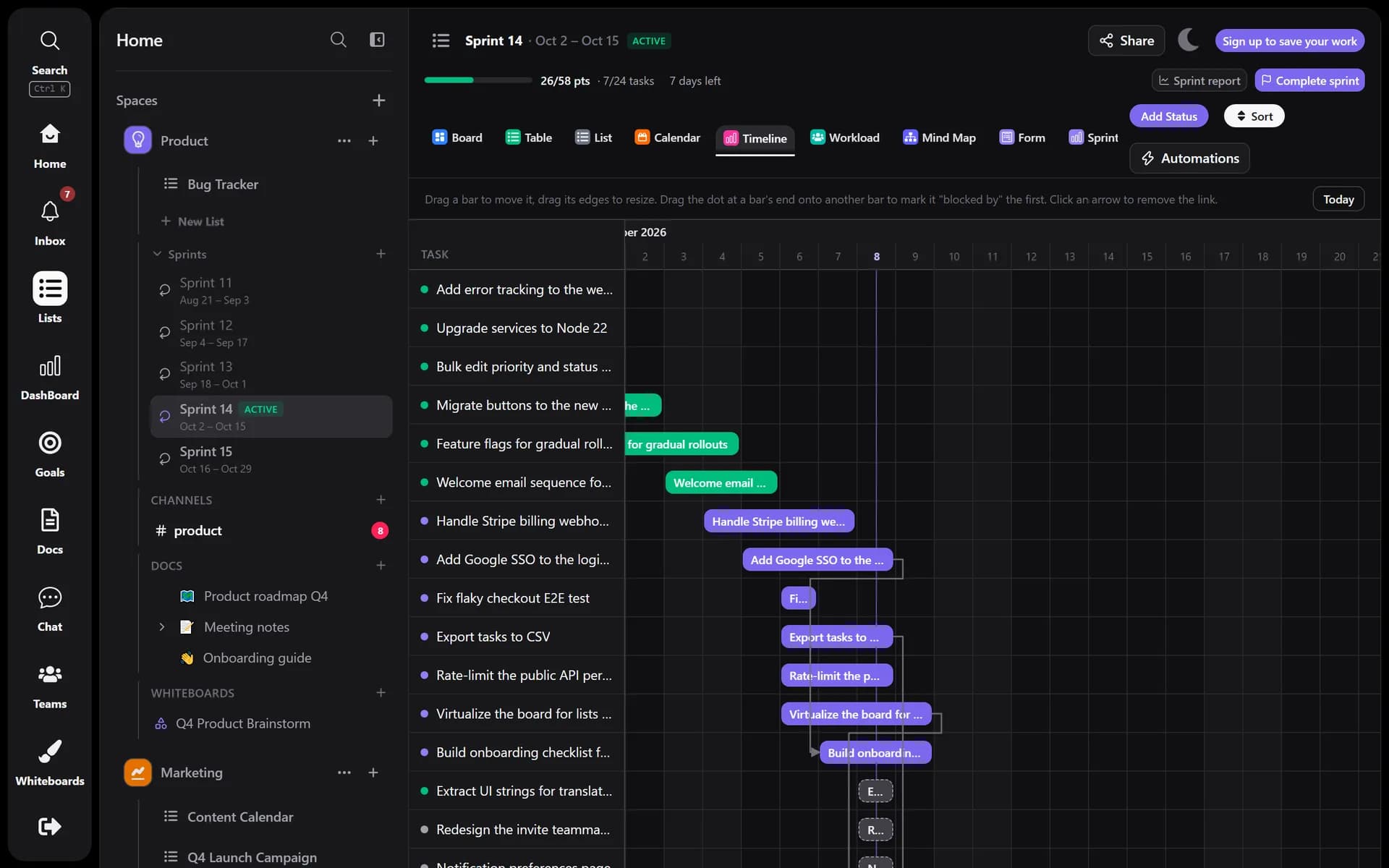Viewport: 1389px width, 868px height.
Task: Select Build onboarding timeline bar
Action: 875,752
